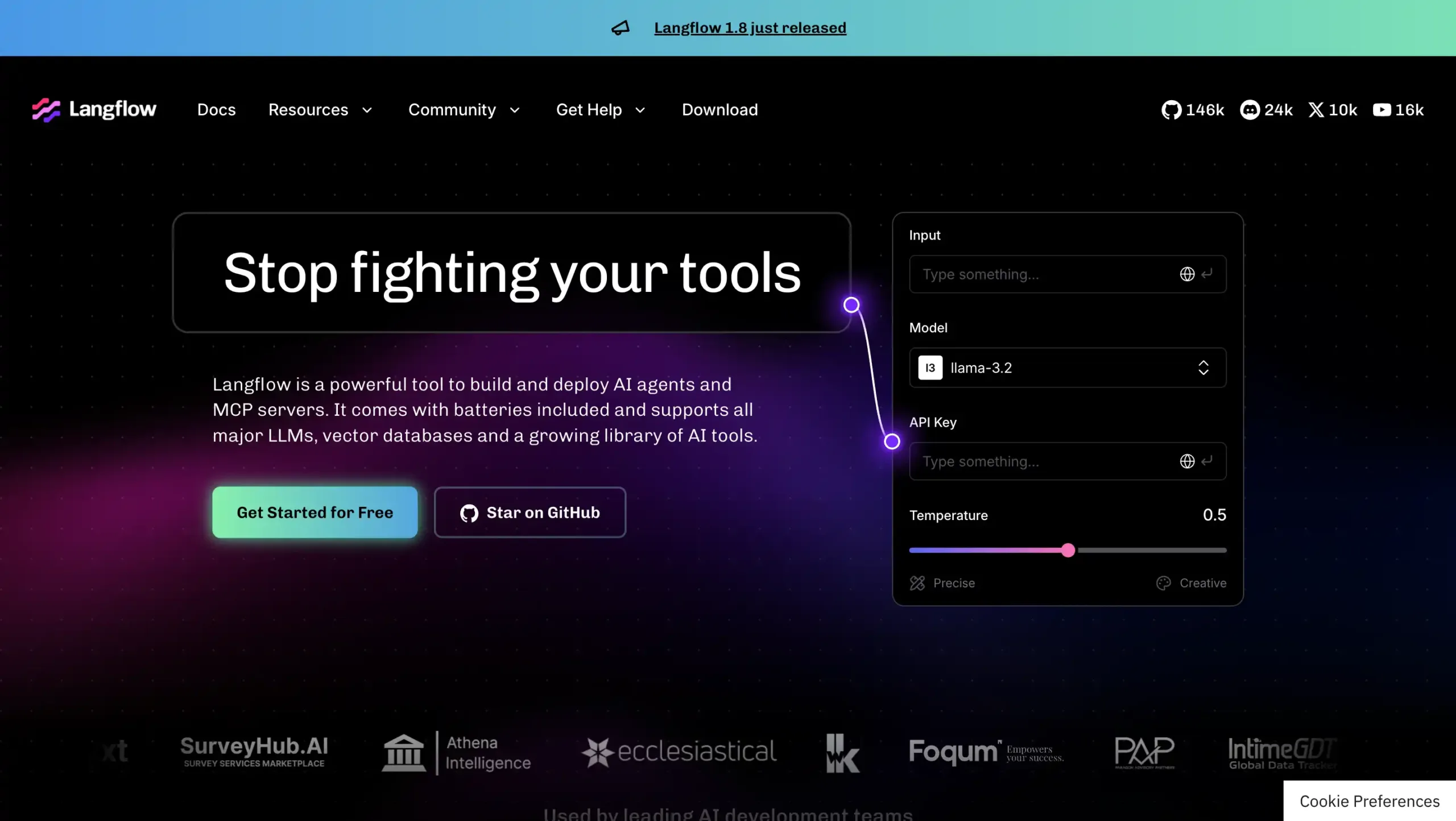Image resolution: width=1456 pixels, height=821 pixels.
Task: Open the llama-3.2 model selector
Action: 1203,368
